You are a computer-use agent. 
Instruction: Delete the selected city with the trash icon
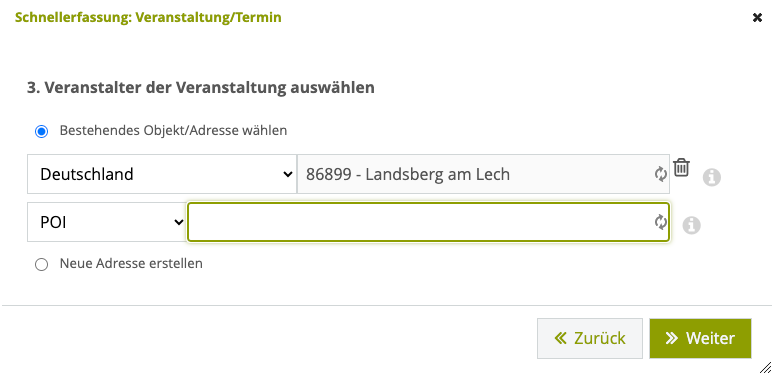(x=681, y=167)
